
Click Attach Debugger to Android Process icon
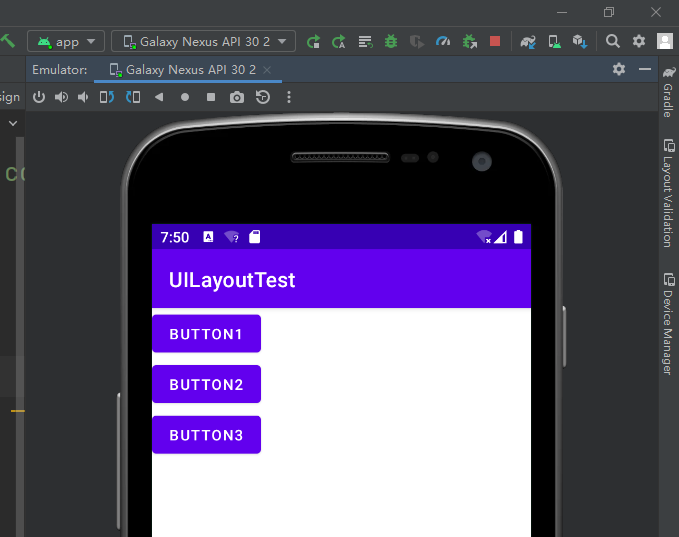pyautogui.click(x=469, y=42)
